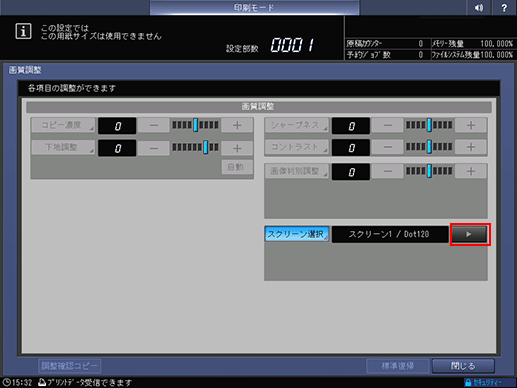This screenshot has width=517, height=388.
Task: Increase コントラスト with the plus button
Action: click(471, 147)
